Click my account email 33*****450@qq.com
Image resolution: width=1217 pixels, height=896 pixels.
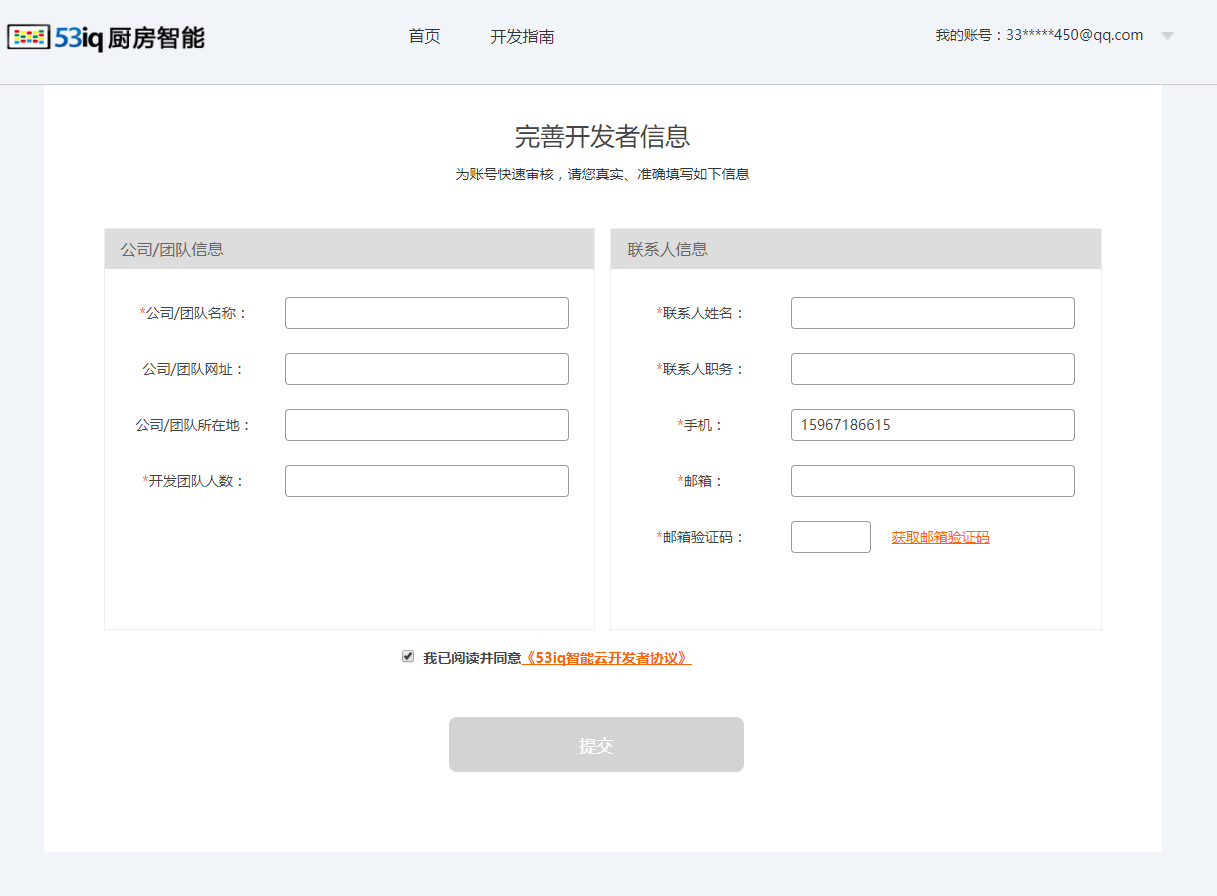[x=1039, y=35]
